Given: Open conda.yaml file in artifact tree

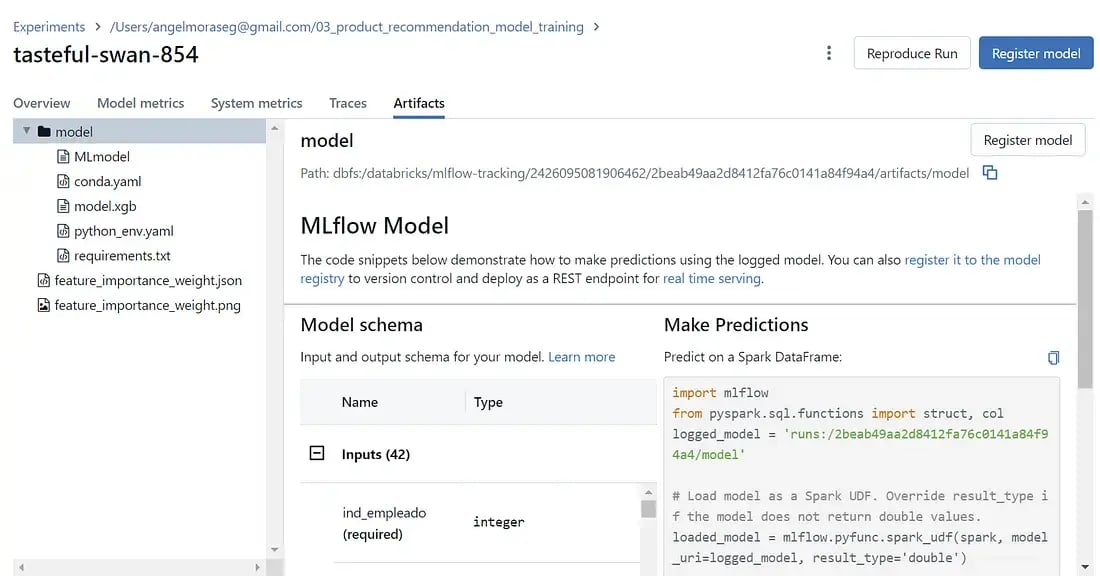Looking at the screenshot, I should (x=107, y=181).
